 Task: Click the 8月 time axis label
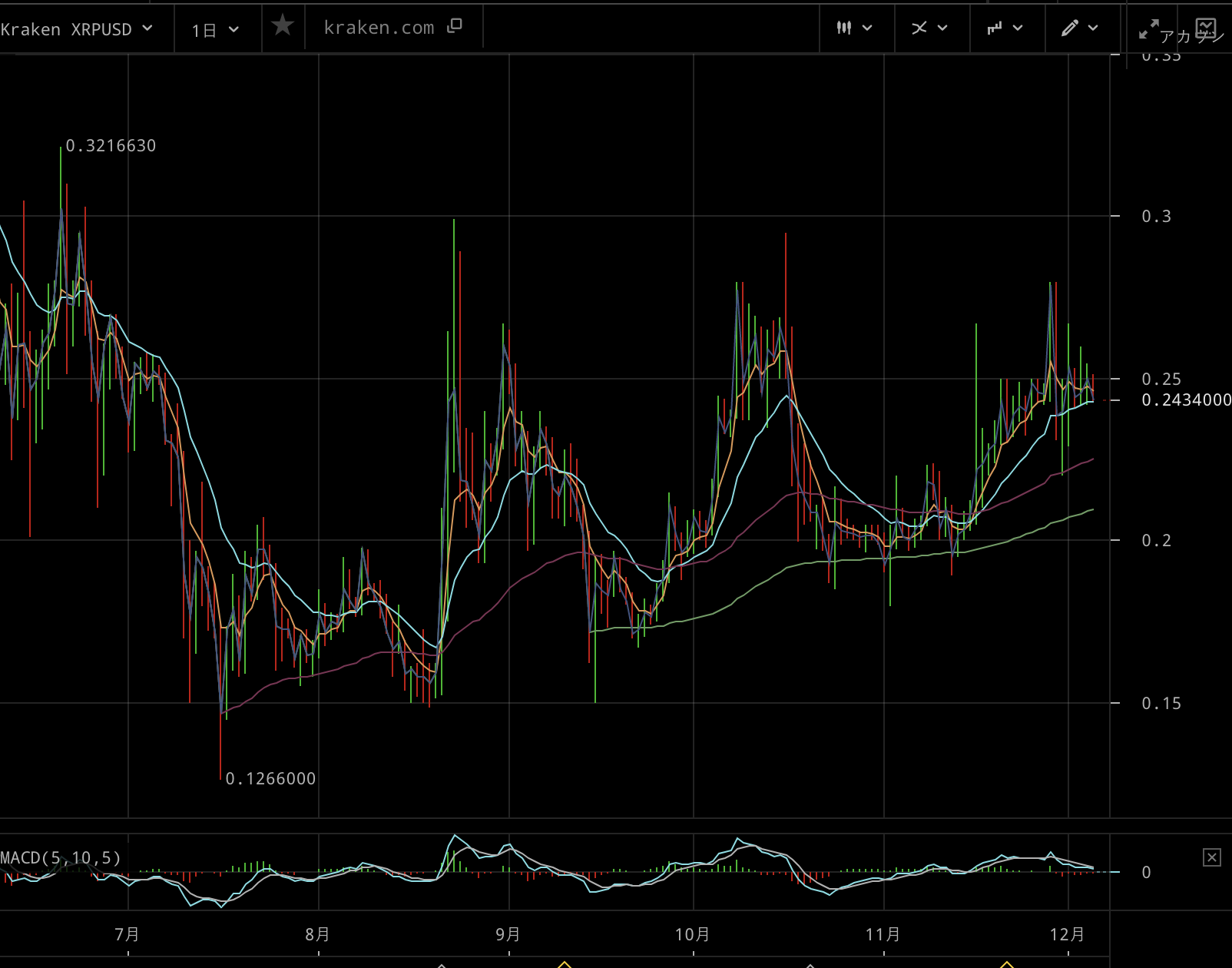[318, 935]
